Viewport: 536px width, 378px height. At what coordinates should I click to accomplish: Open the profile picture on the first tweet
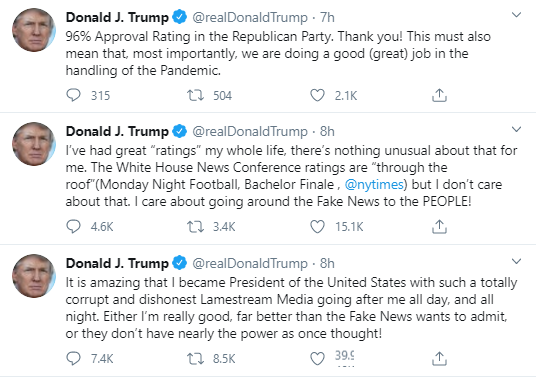pyautogui.click(x=34, y=30)
